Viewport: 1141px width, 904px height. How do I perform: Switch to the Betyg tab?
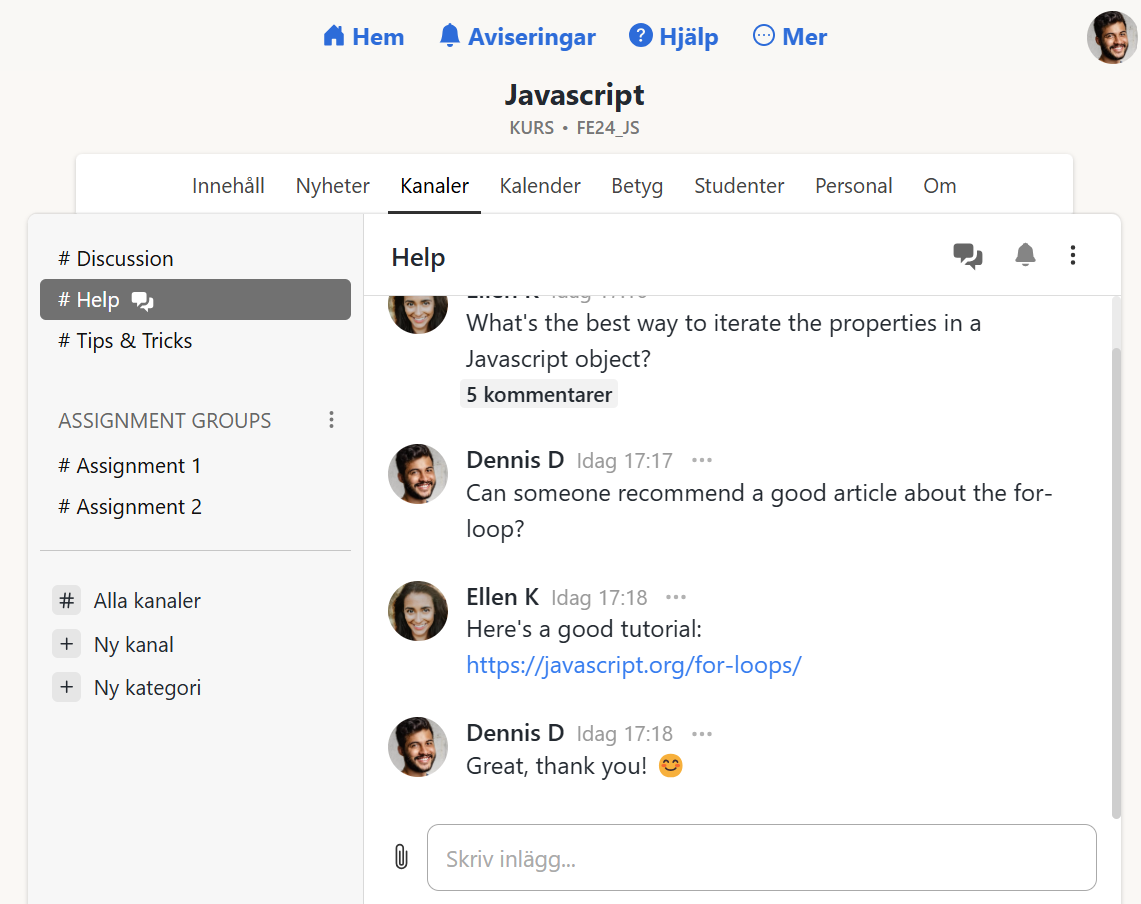(x=637, y=186)
